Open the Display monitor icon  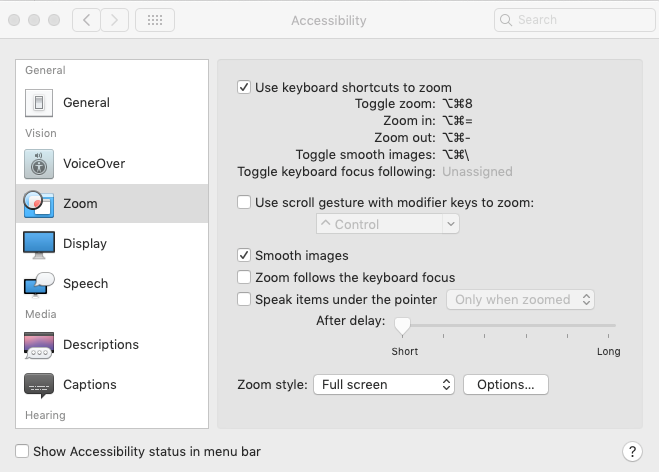click(39, 244)
